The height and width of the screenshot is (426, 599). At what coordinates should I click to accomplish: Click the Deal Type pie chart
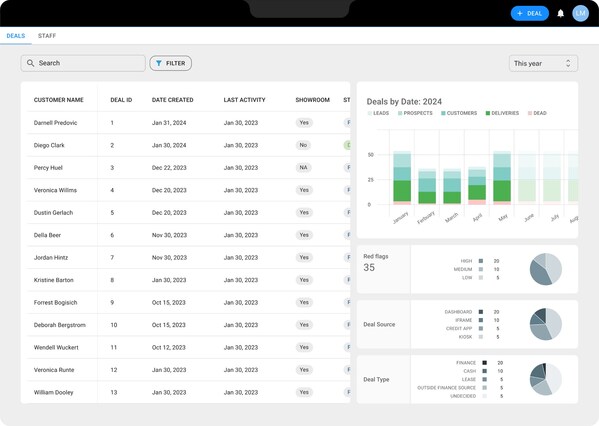[x=546, y=379]
